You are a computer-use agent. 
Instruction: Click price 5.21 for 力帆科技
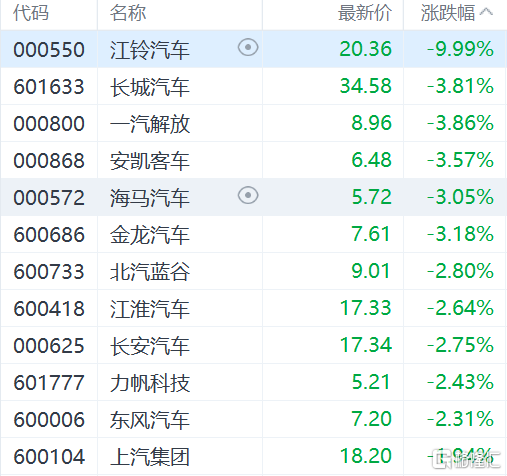[x=371, y=382]
